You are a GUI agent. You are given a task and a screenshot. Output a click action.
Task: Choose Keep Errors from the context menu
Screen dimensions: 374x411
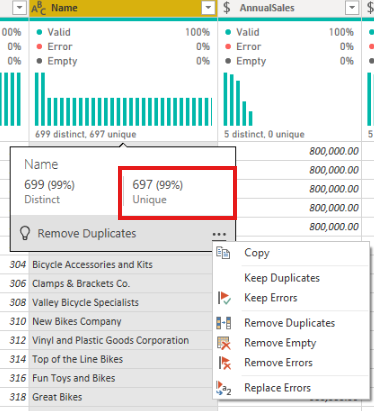(291, 298)
